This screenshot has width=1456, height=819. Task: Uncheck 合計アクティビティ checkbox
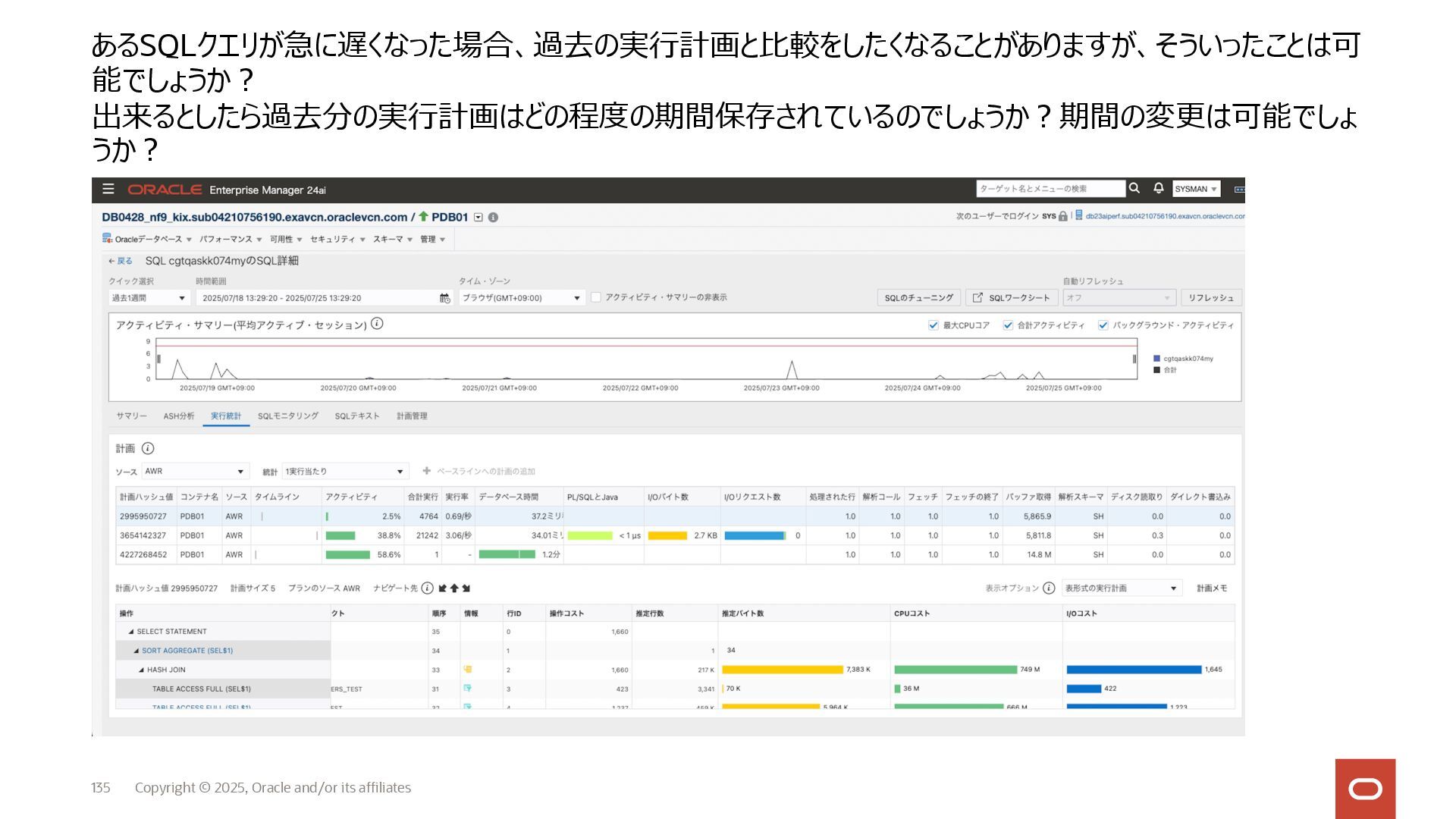[x=1008, y=325]
